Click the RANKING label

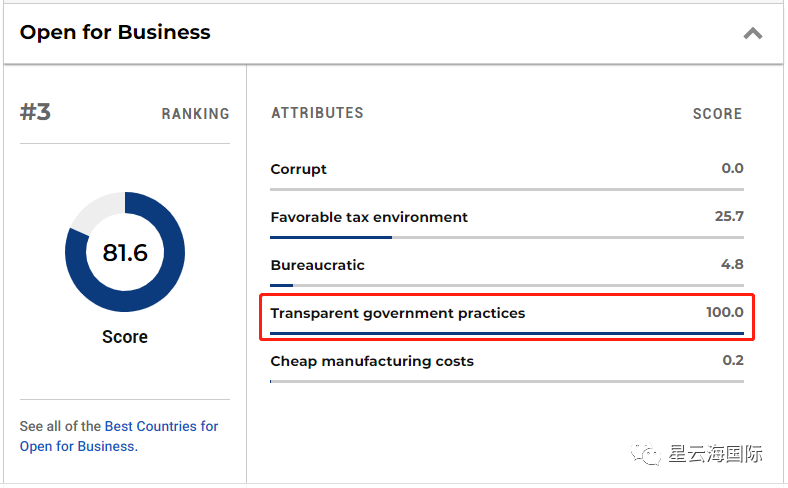pyautogui.click(x=195, y=114)
